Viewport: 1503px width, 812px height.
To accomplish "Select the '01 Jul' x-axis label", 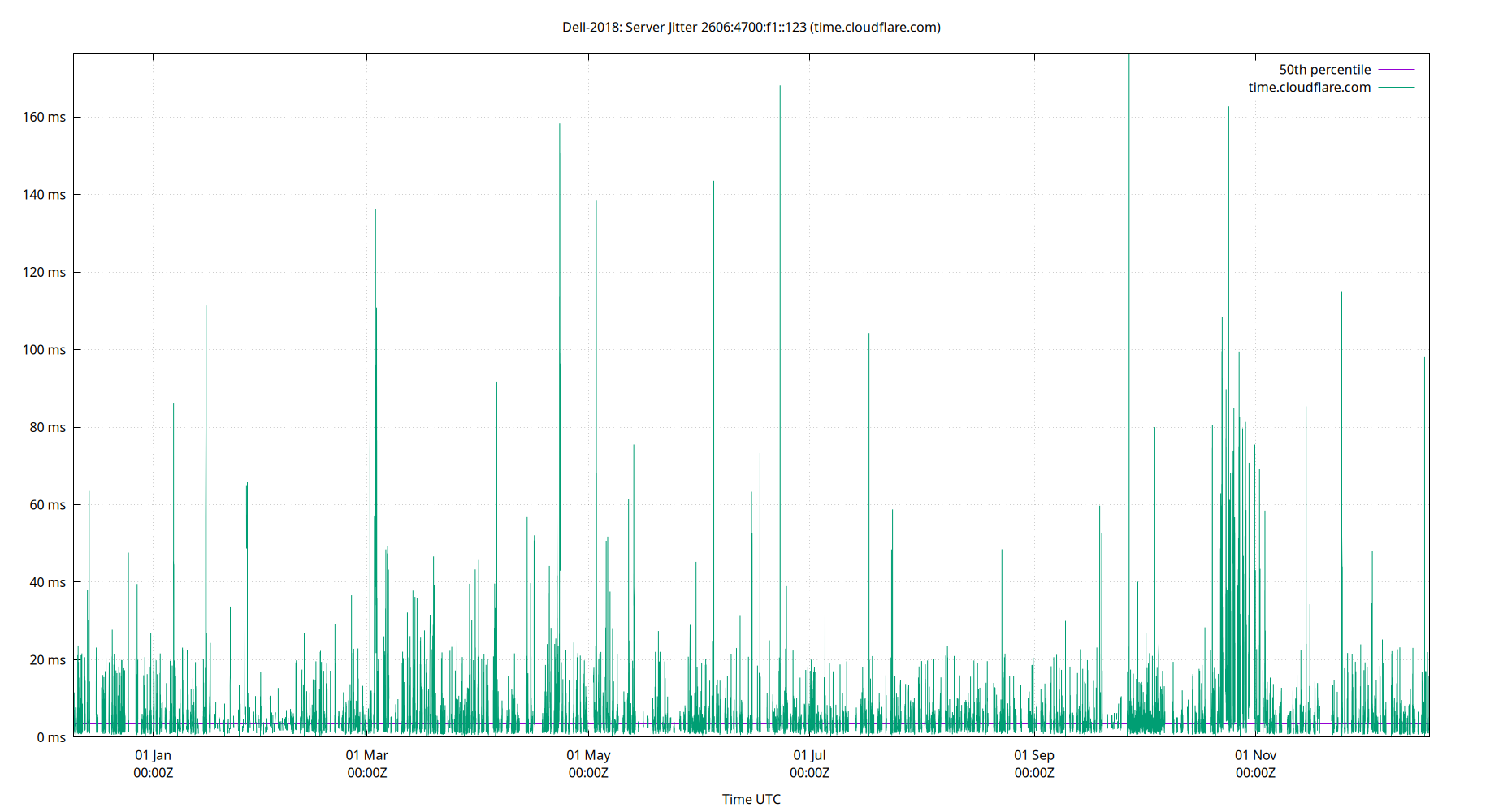I will tap(808, 755).
